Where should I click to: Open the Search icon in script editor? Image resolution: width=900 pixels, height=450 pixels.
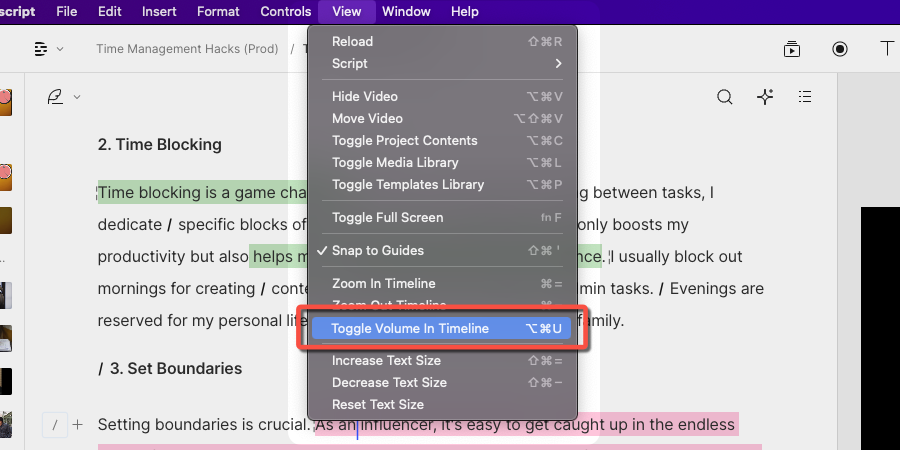click(724, 97)
